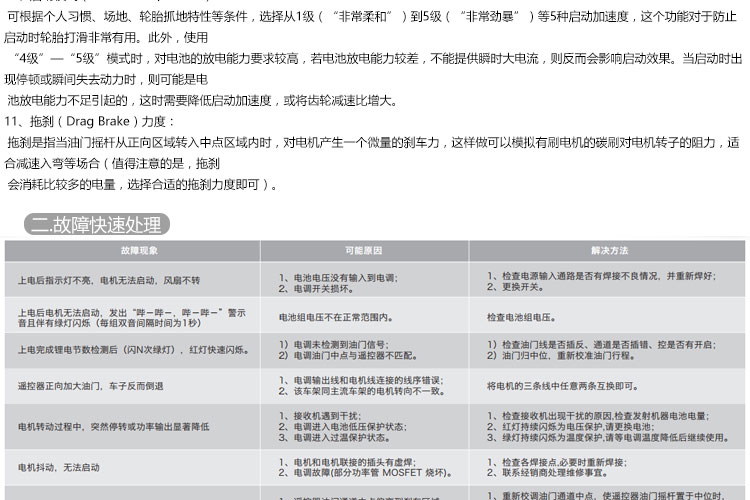
Task: Click the 上电后指示灯不亮 fault symptom cell
Action: [x=108, y=280]
